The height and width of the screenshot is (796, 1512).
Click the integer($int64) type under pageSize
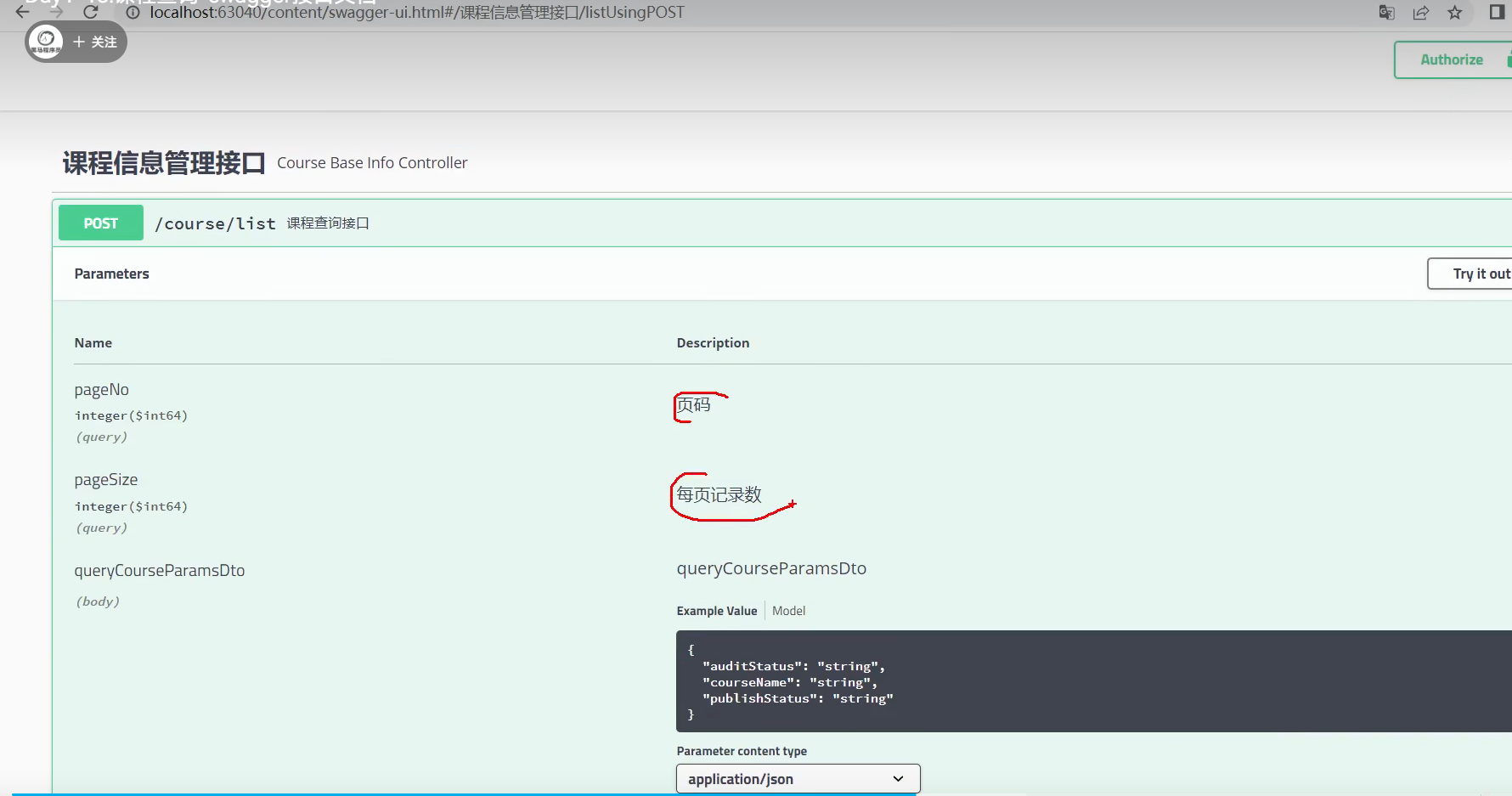(131, 506)
